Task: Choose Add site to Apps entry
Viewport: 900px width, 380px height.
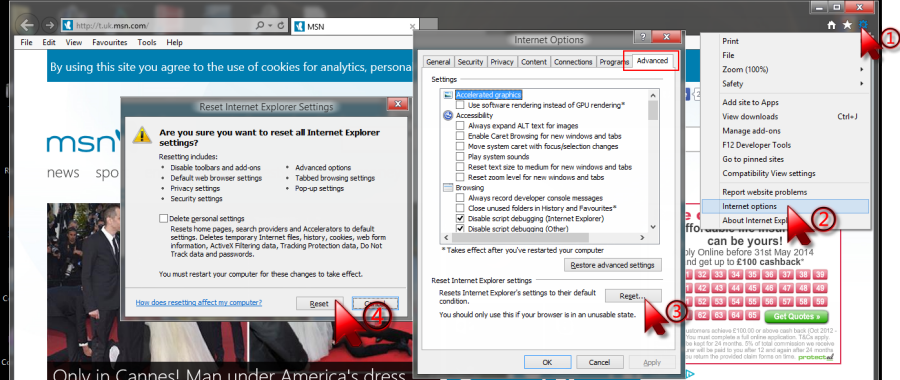Action: coord(785,102)
